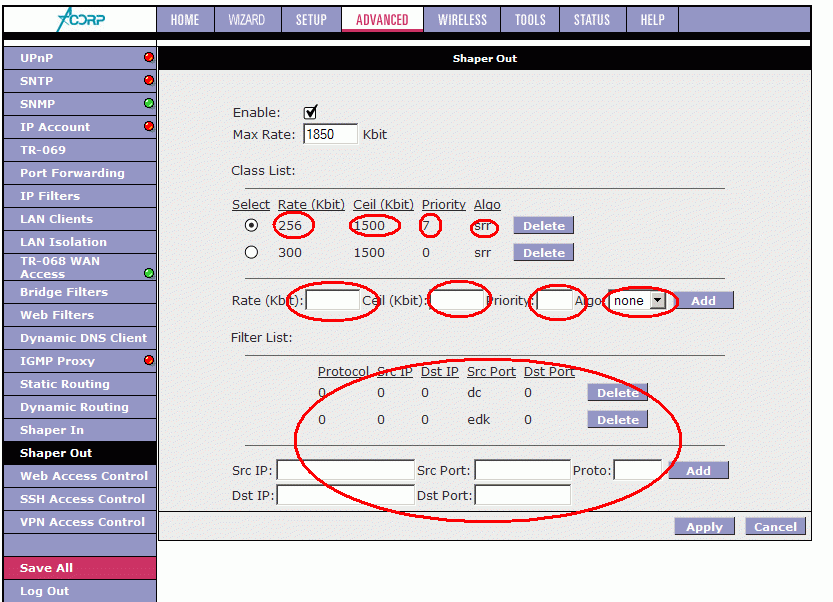Viewport: 833px width, 602px height.
Task: Delete the class with rate 256
Action: (543, 226)
